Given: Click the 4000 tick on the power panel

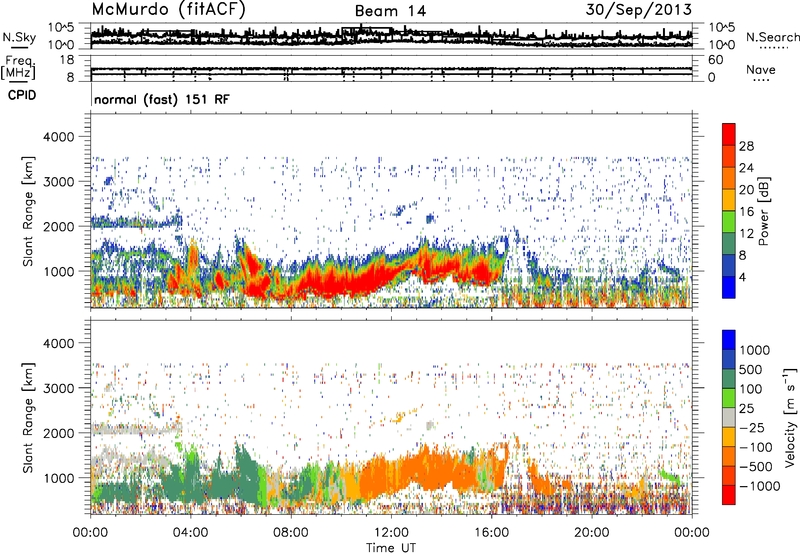Looking at the screenshot, I should [61, 137].
